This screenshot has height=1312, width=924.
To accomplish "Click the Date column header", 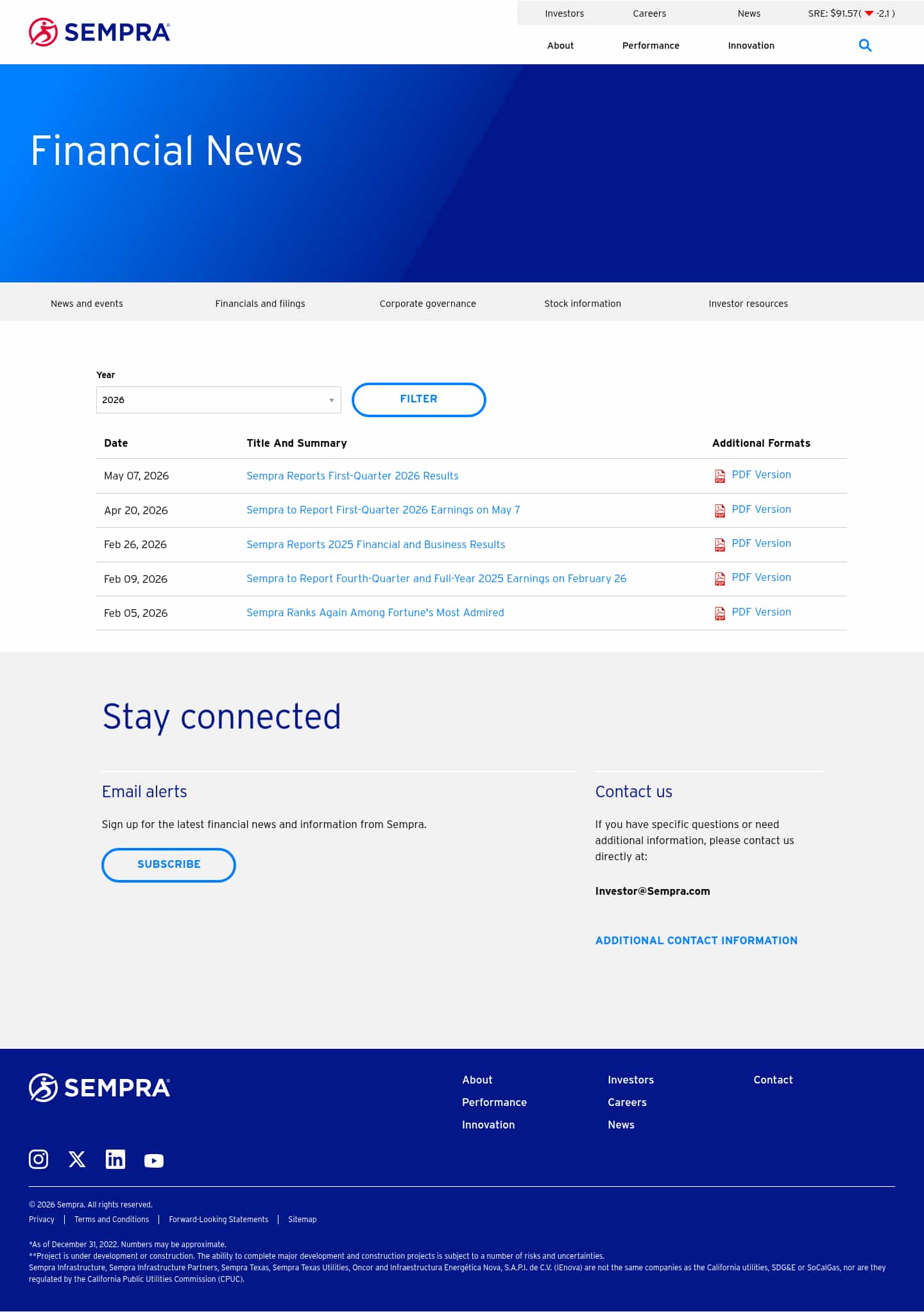I will coord(116,444).
